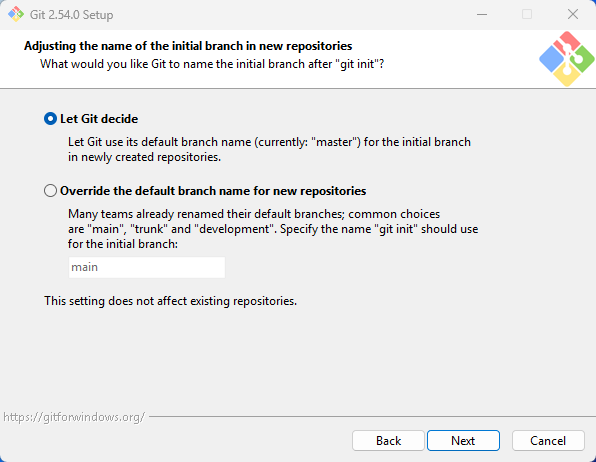Close the Git 2.54.0 Setup window
This screenshot has width=596, height=462.
tap(572, 14)
